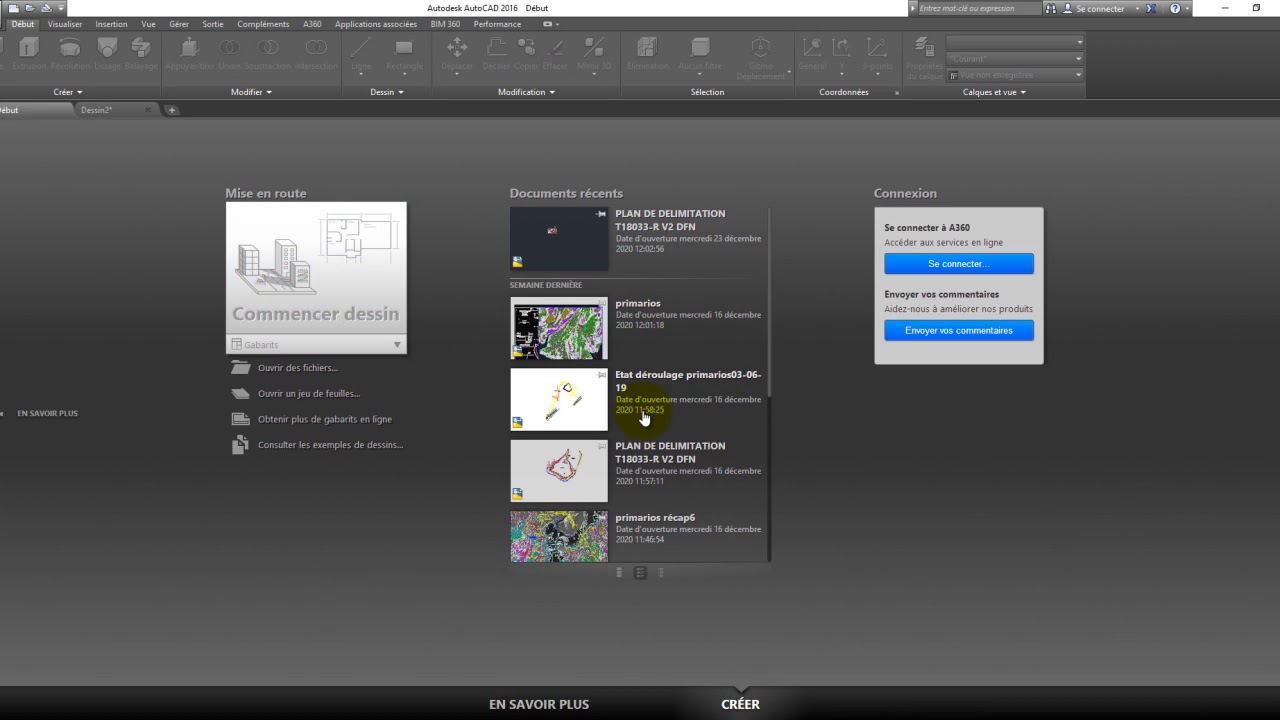This screenshot has height=720, width=1280.
Task: Pin the first PLAN DE DELIMITATION document
Action: [601, 214]
